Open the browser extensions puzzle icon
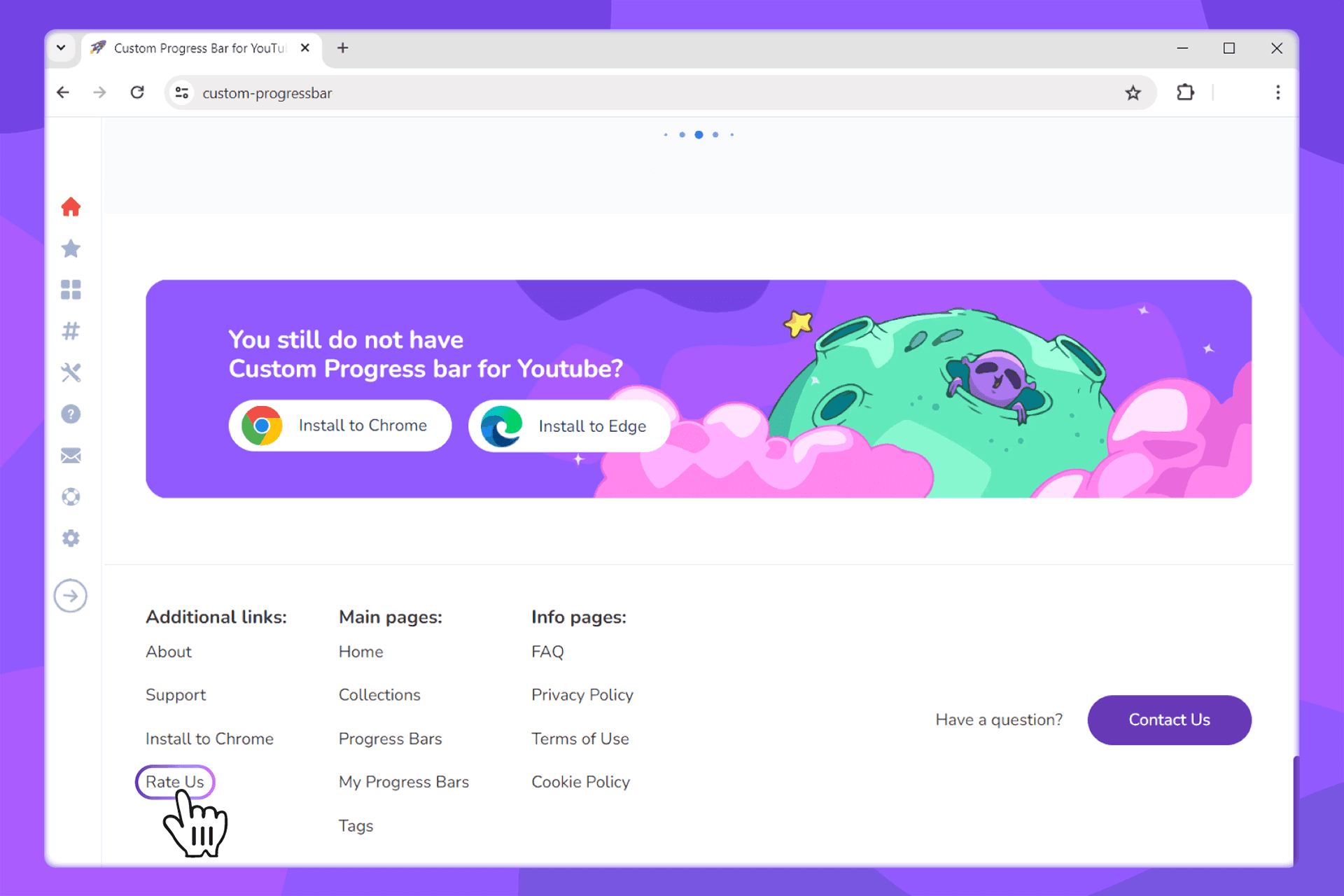 coord(1185,92)
